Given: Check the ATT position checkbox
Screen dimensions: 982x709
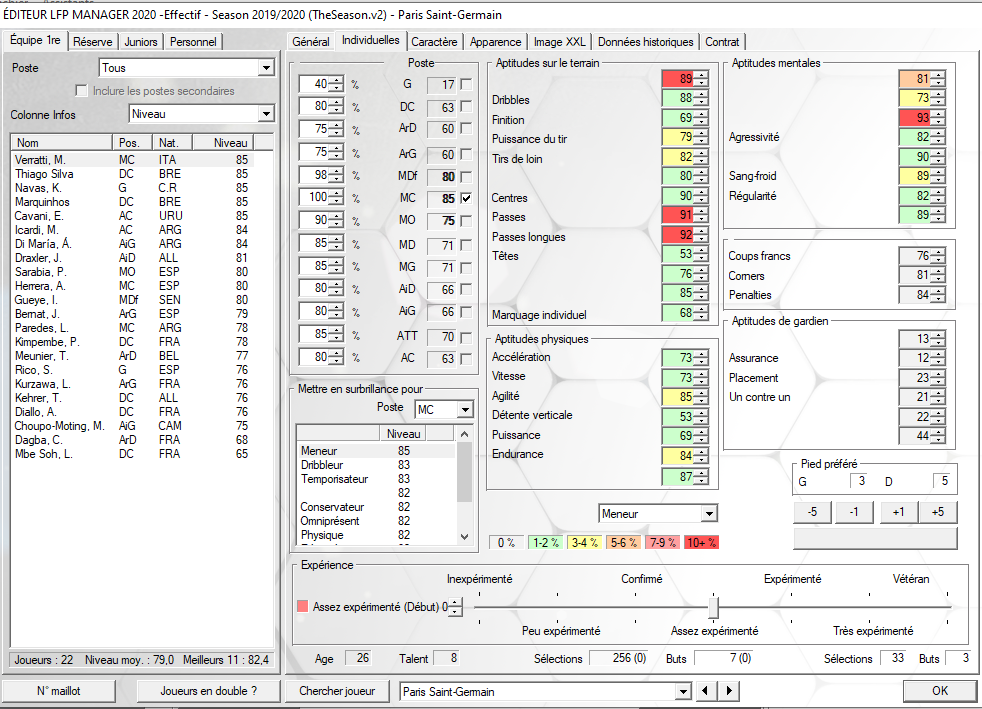Looking at the screenshot, I should (466, 337).
